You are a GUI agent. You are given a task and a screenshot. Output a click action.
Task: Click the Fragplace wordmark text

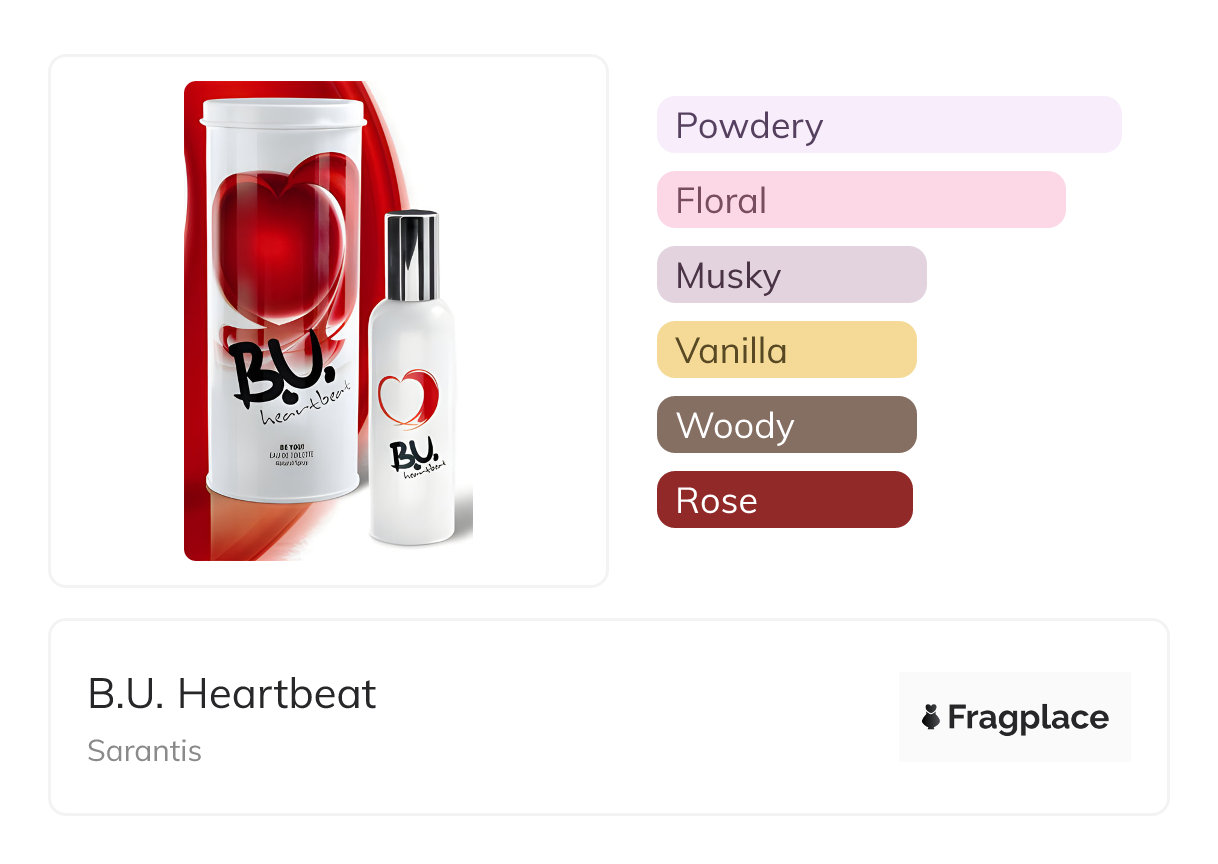point(1028,717)
